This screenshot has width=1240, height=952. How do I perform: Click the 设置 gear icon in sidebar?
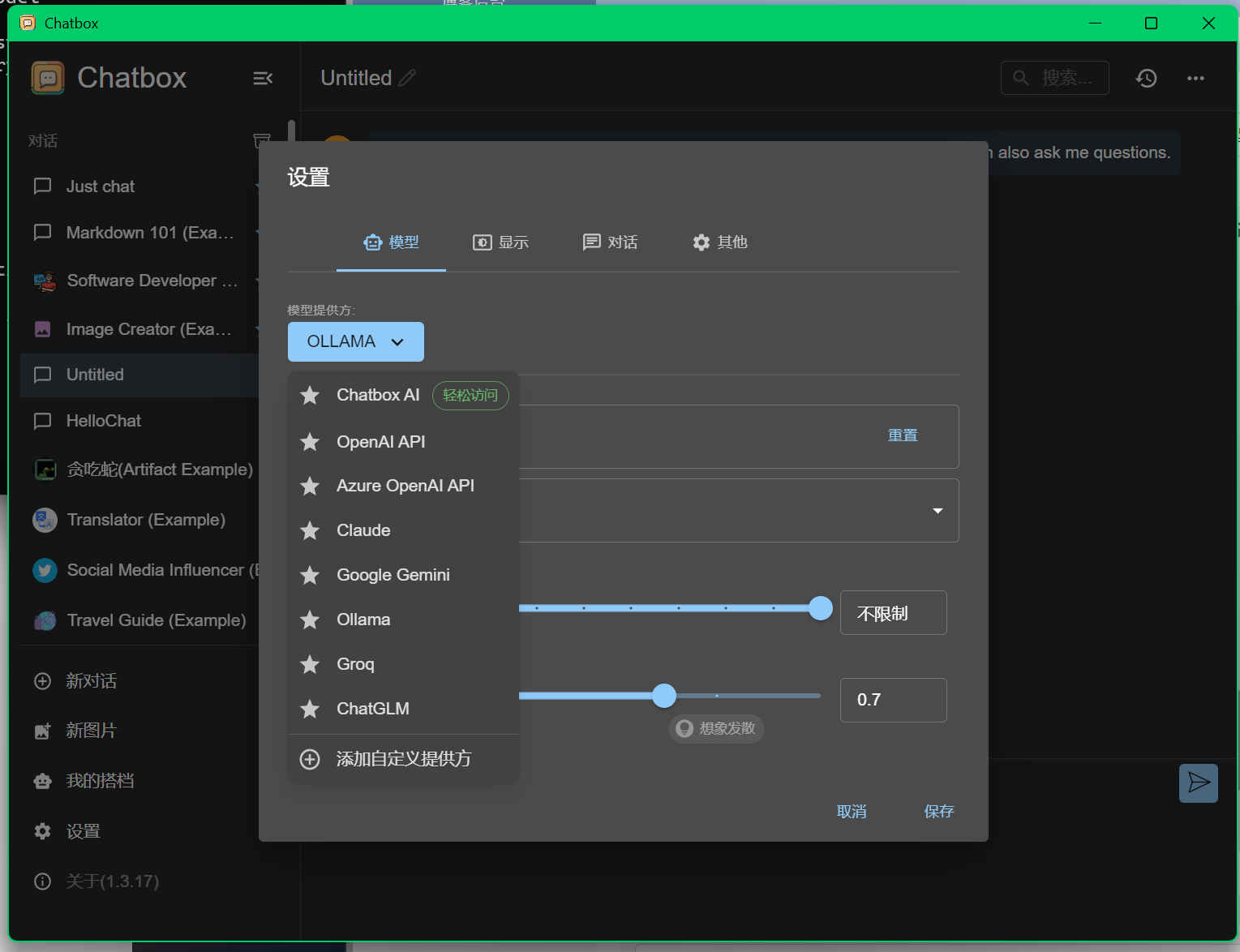coord(43,831)
